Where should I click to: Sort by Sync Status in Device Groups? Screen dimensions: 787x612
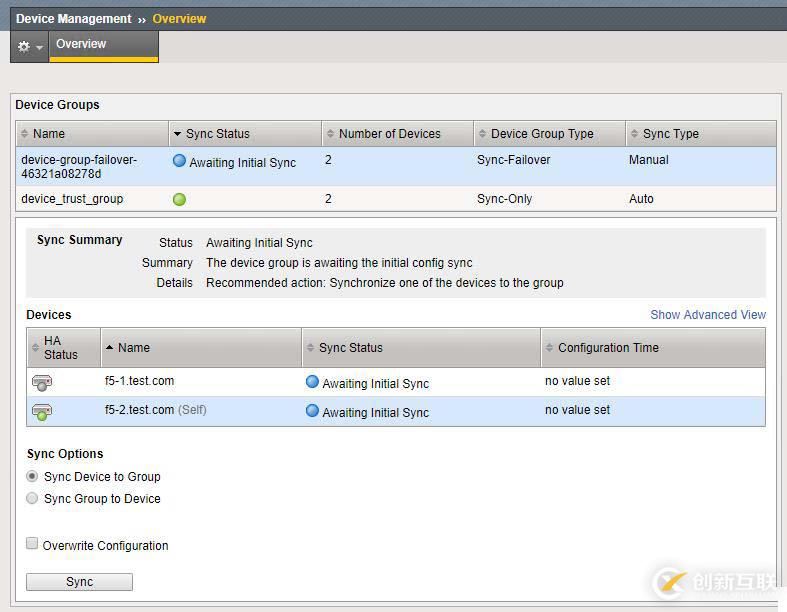pyautogui.click(x=217, y=134)
